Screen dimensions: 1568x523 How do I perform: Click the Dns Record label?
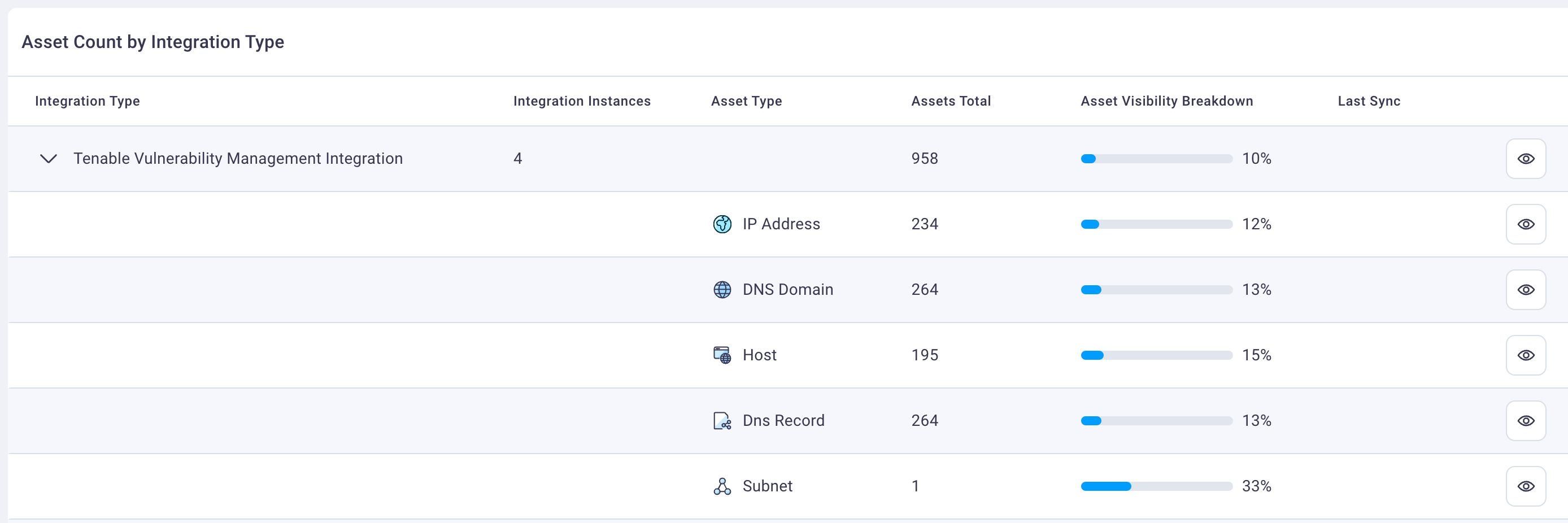coord(783,421)
